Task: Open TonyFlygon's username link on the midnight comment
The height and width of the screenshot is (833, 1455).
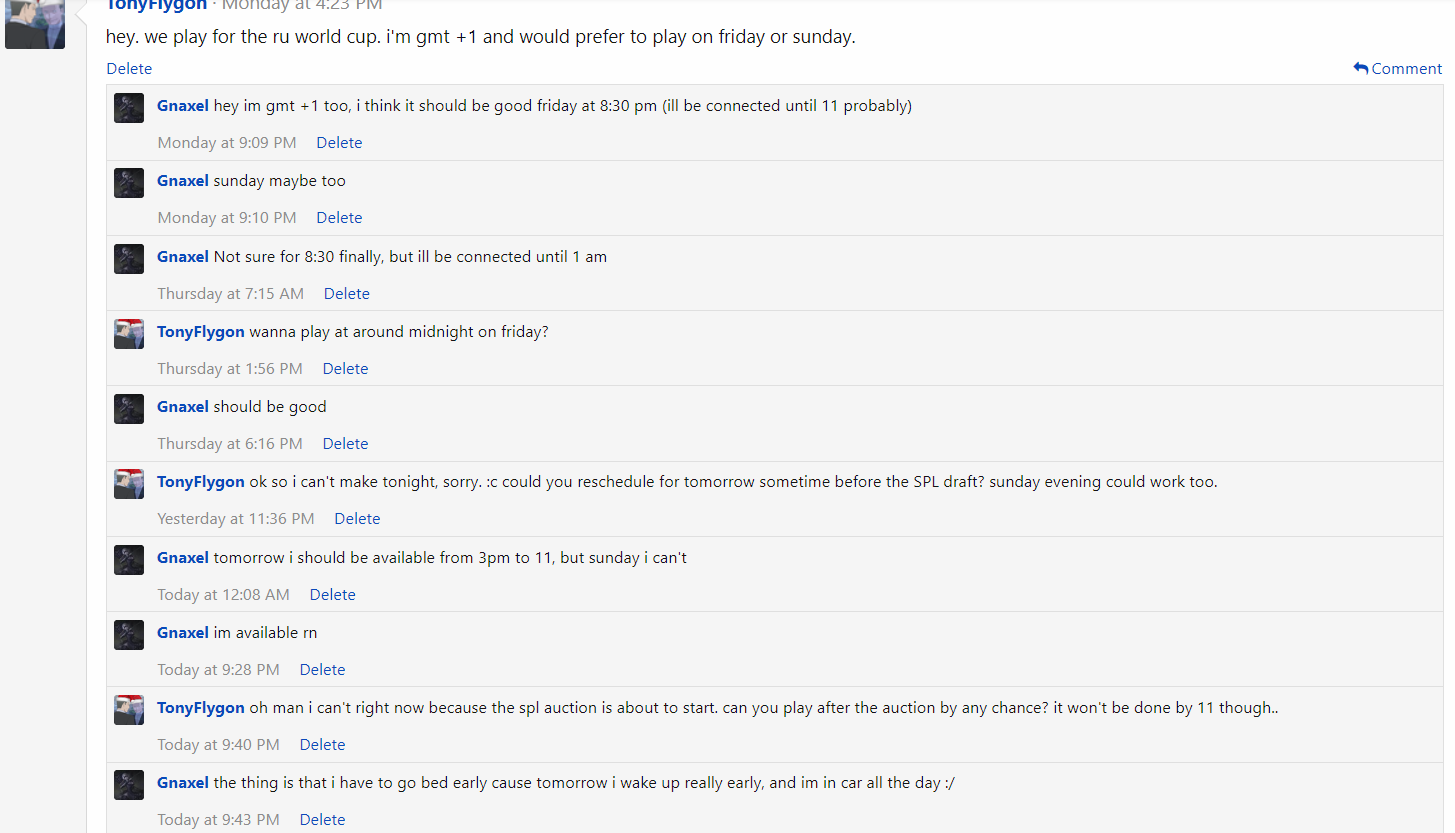Action: [200, 332]
